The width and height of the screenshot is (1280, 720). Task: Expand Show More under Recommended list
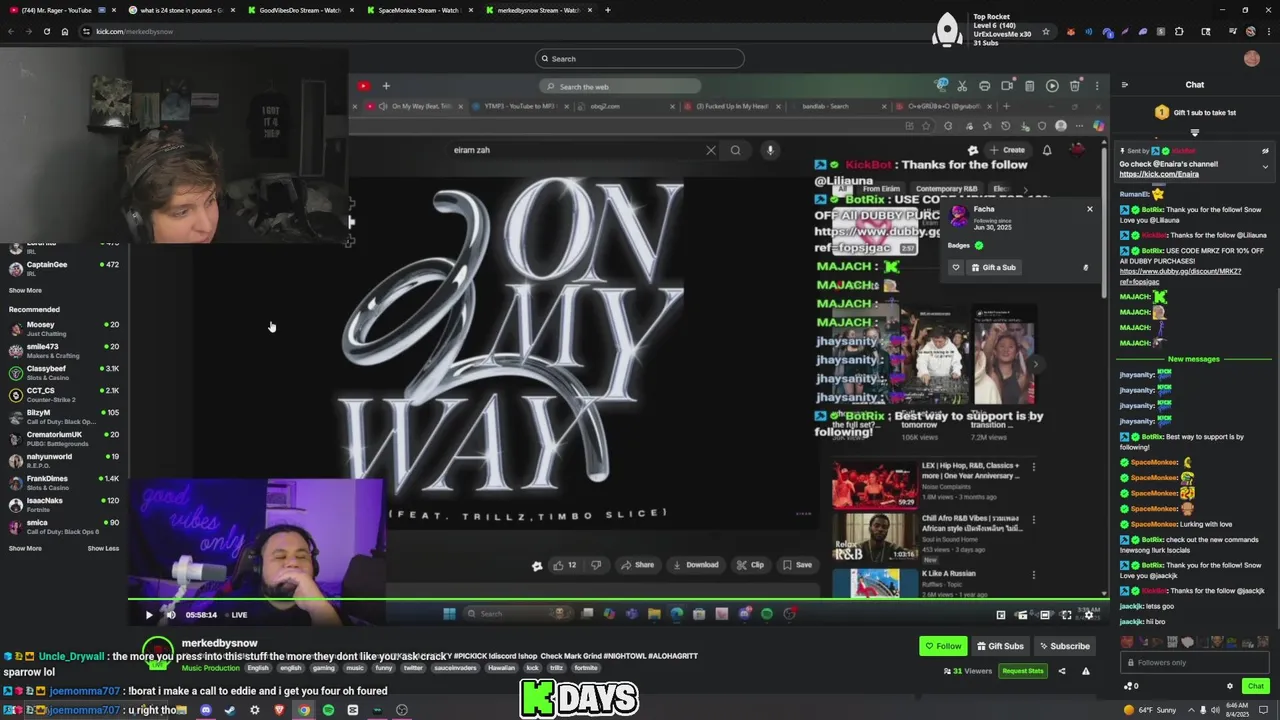tap(26, 548)
